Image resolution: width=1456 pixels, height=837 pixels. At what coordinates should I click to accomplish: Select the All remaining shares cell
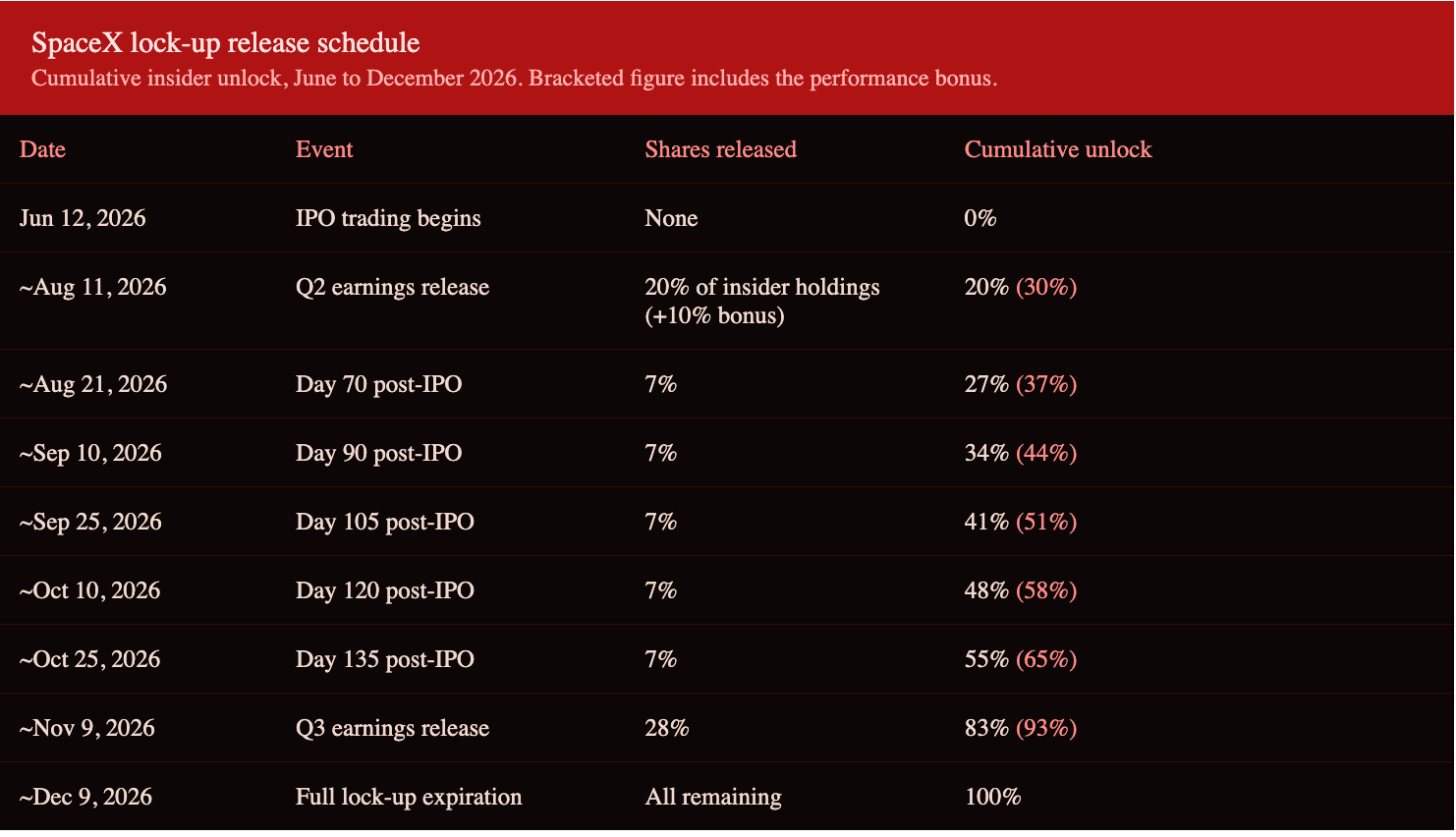click(713, 797)
